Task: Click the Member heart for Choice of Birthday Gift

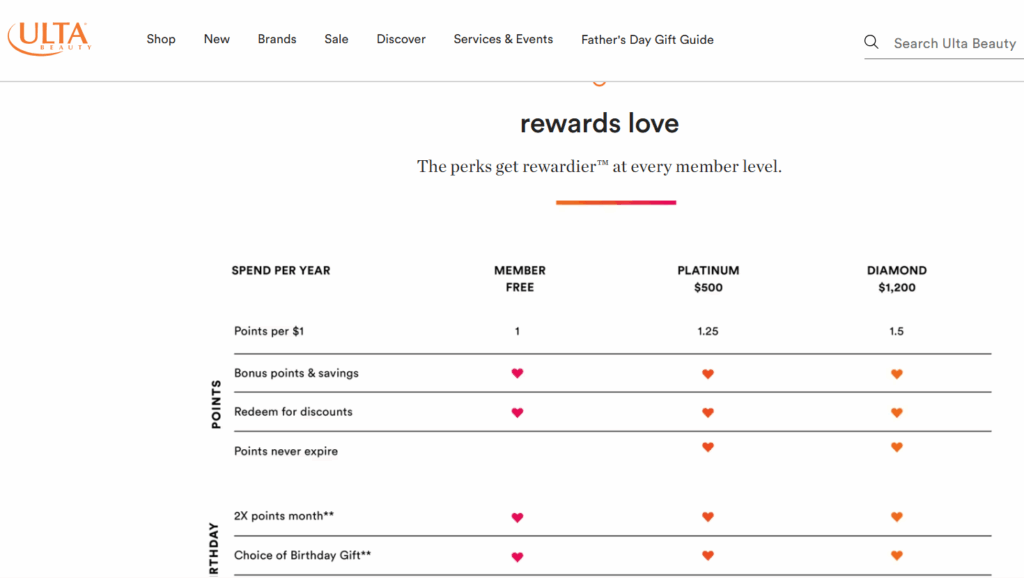Action: 517,555
